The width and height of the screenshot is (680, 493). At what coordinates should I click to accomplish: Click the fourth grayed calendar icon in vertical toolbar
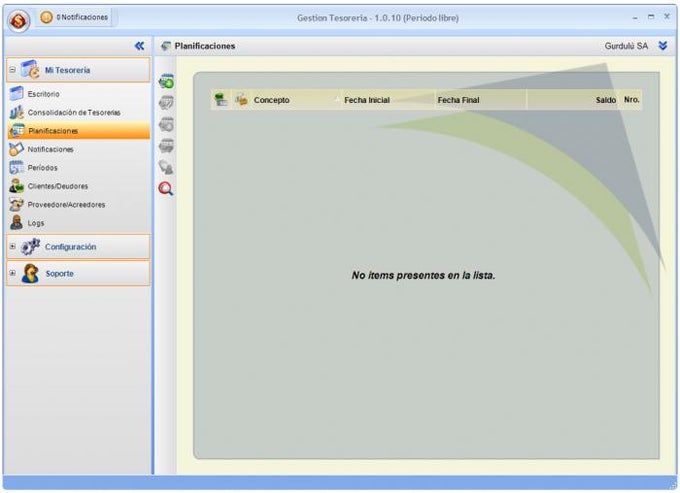(166, 146)
